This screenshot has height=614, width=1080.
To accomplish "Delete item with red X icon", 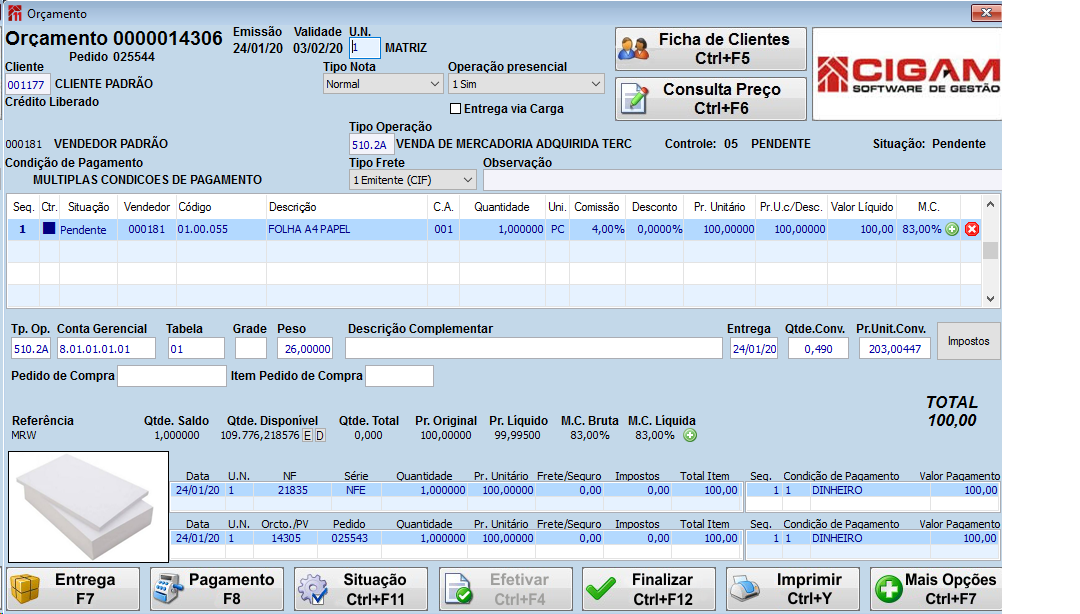I will [972, 229].
